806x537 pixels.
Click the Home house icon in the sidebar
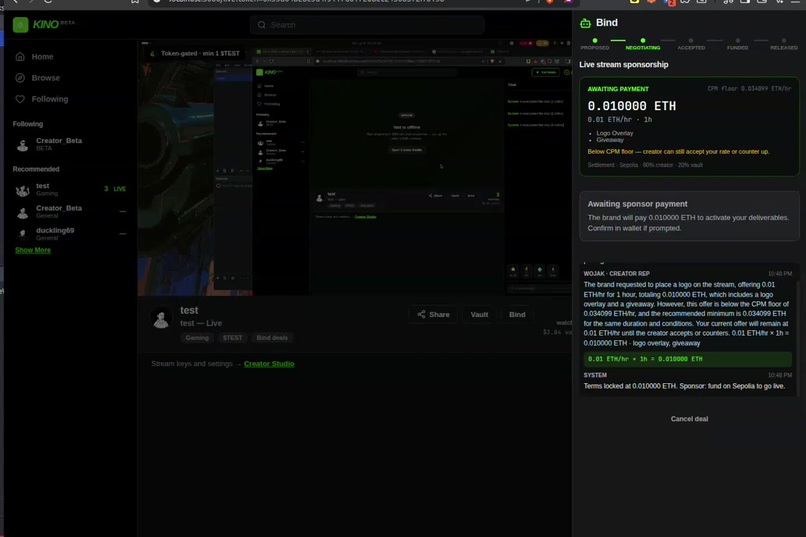click(20, 57)
